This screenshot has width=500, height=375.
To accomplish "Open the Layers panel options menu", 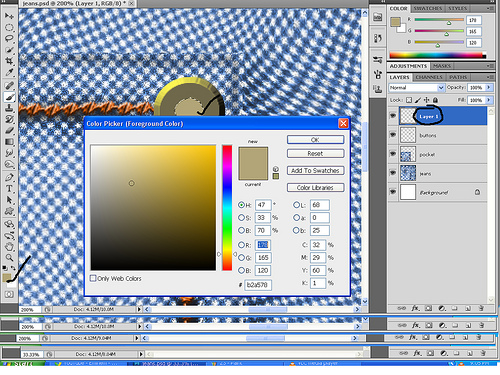I will (490, 77).
